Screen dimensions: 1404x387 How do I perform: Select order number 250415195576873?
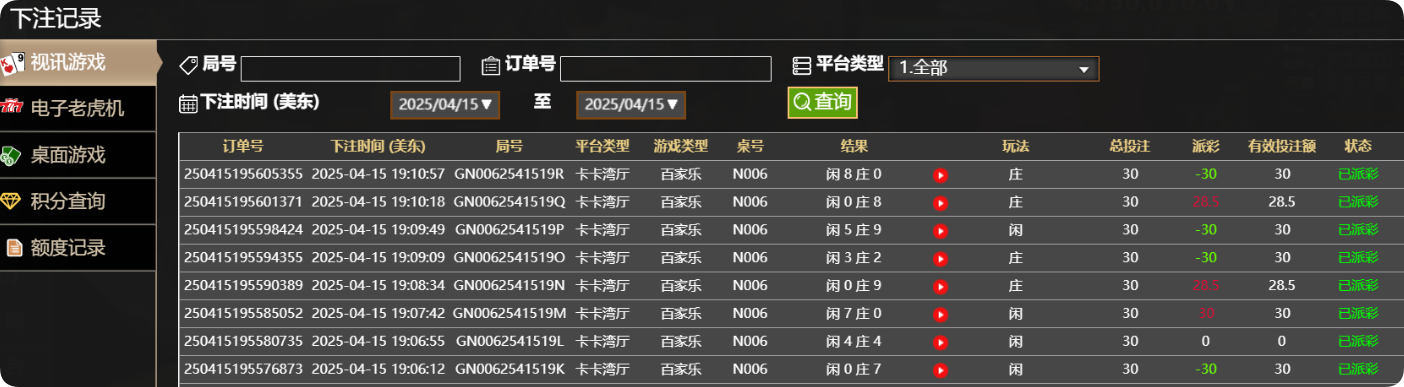pos(243,370)
